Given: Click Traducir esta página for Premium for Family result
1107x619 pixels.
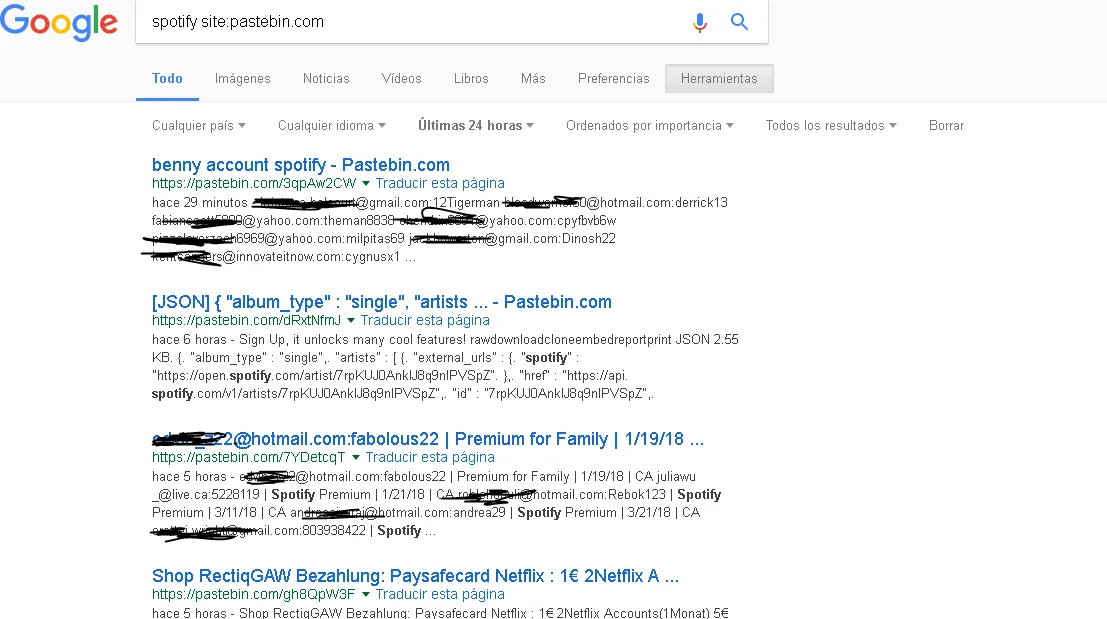Looking at the screenshot, I should click(x=430, y=457).
